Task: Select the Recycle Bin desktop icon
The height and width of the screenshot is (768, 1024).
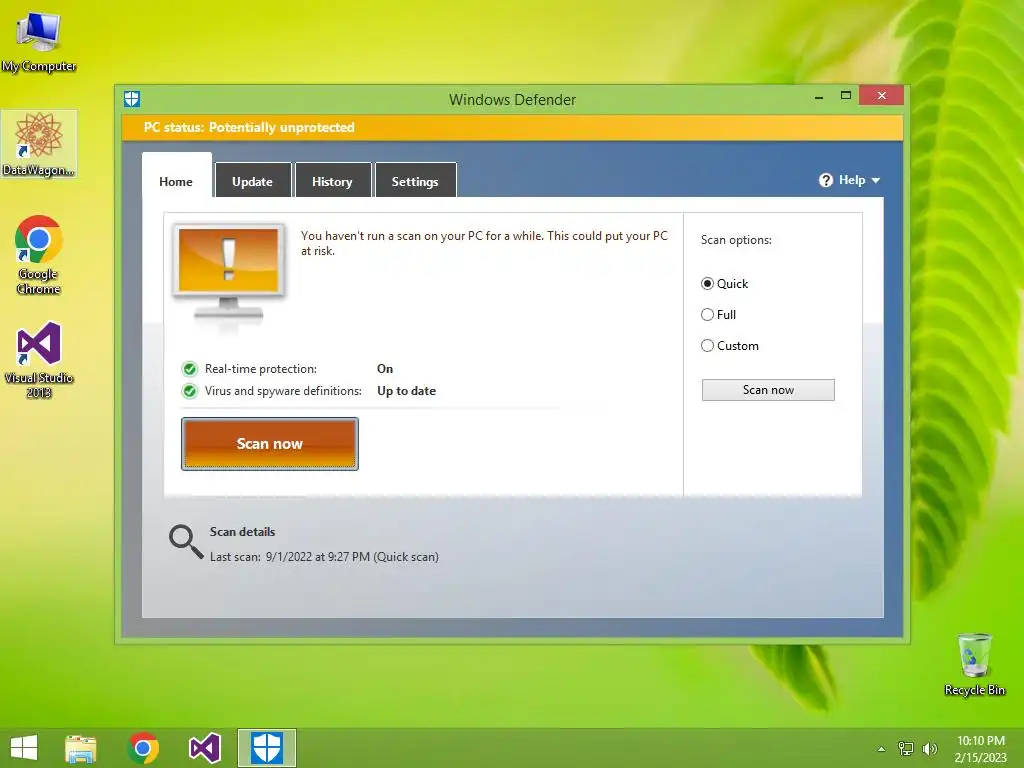Action: pyautogui.click(x=974, y=664)
